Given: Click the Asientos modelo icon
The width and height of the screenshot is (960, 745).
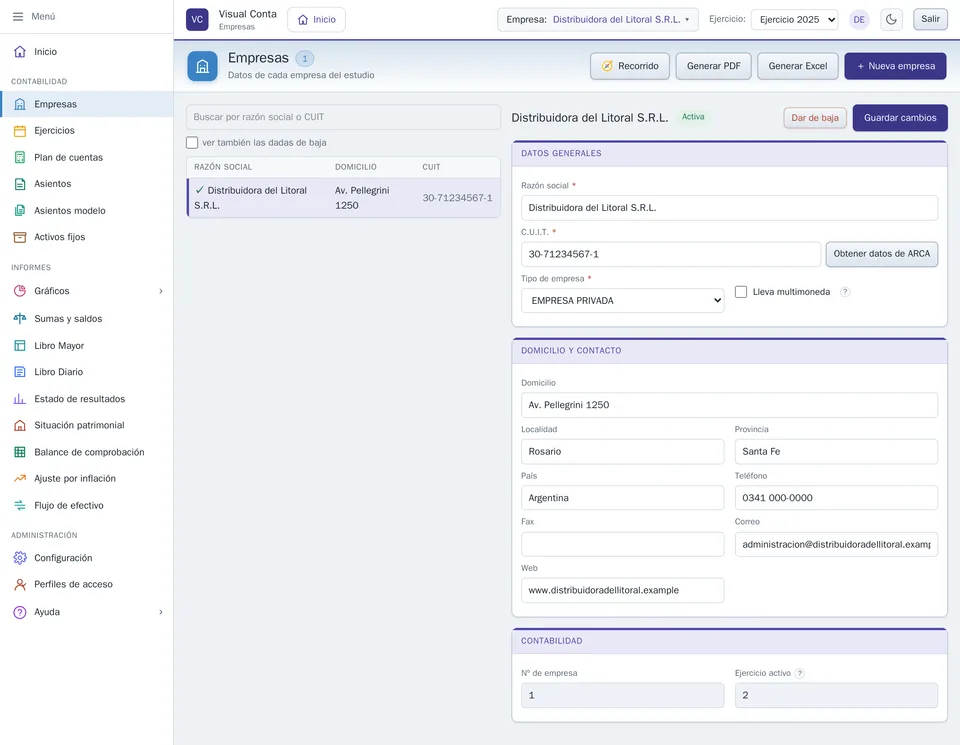Looking at the screenshot, I should [20, 211].
